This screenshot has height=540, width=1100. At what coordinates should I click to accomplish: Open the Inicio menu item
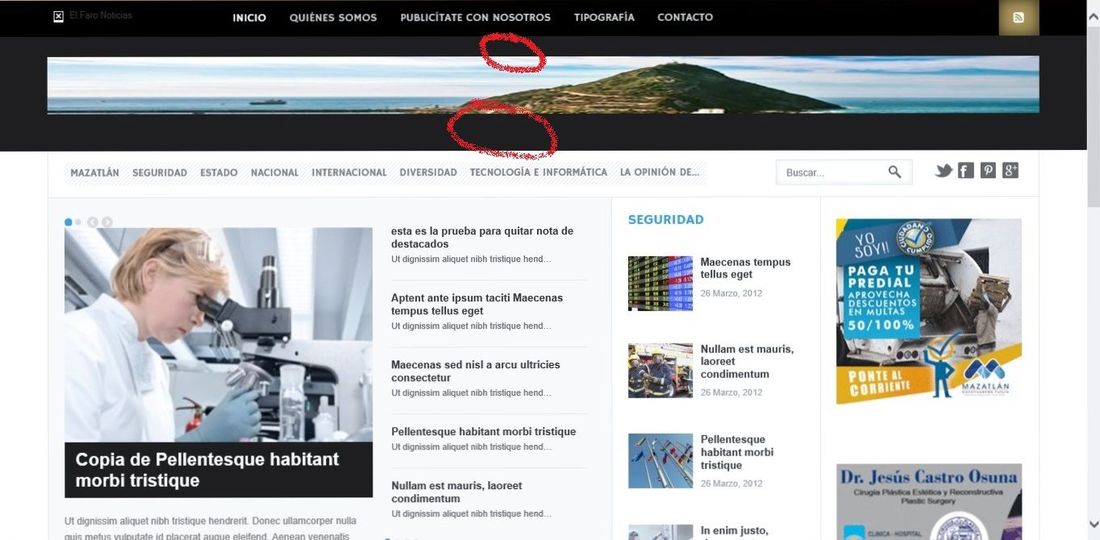coord(250,18)
